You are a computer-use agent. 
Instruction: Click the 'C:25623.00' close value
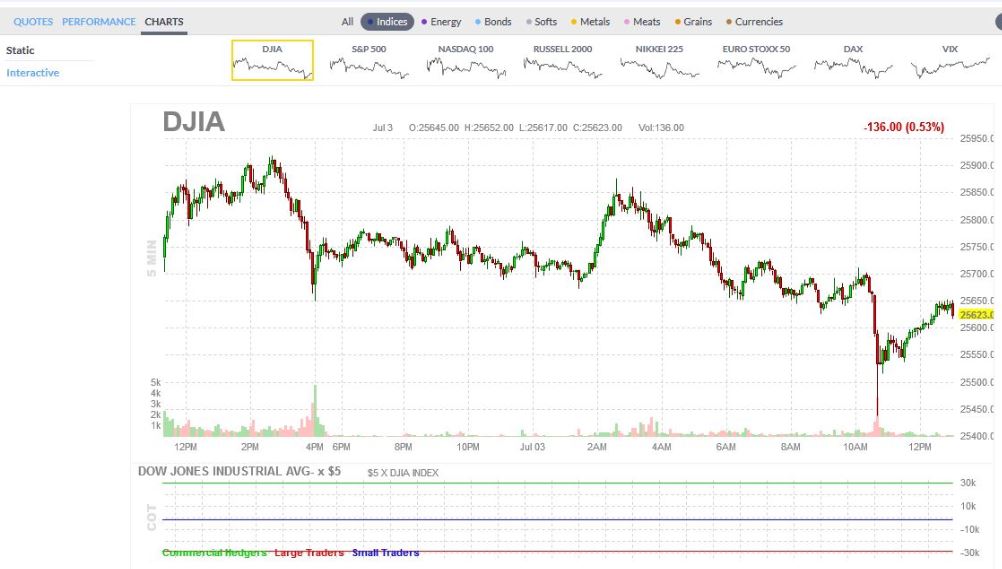(597, 128)
